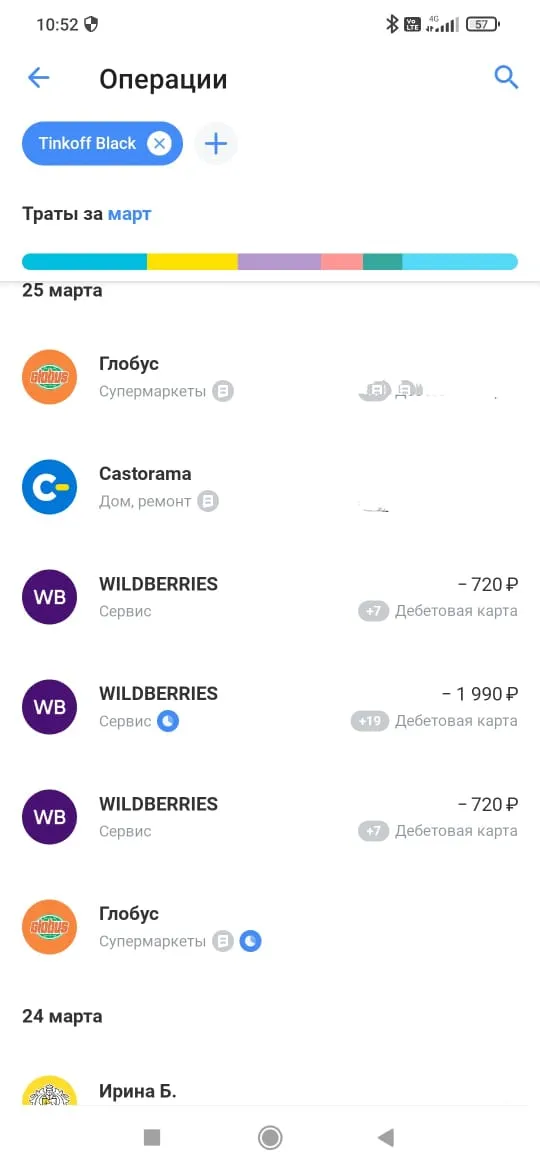
Task: Tap the blue clock icon beside WILDBERRIES Сервис
Action: tap(168, 721)
